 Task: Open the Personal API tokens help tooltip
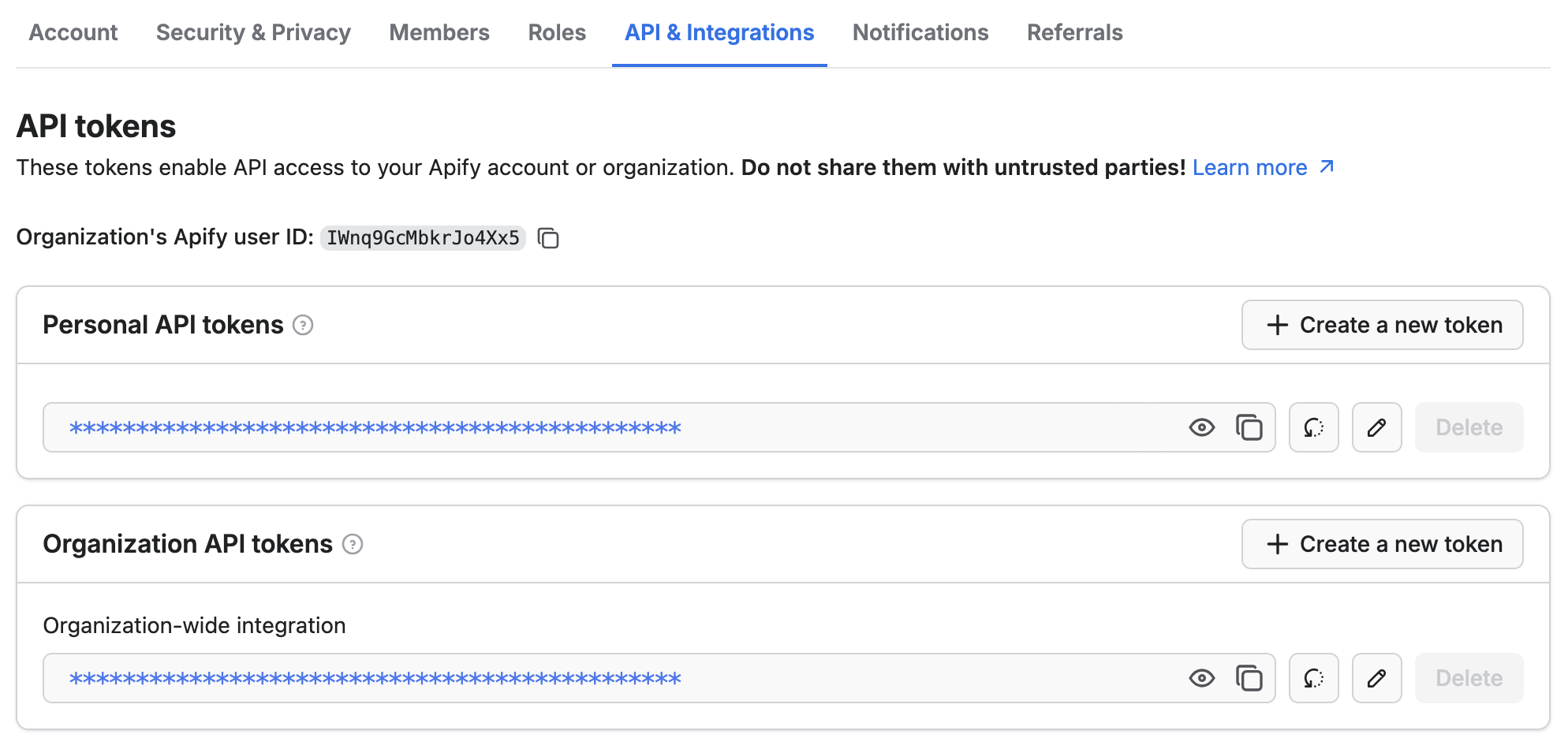coord(303,325)
